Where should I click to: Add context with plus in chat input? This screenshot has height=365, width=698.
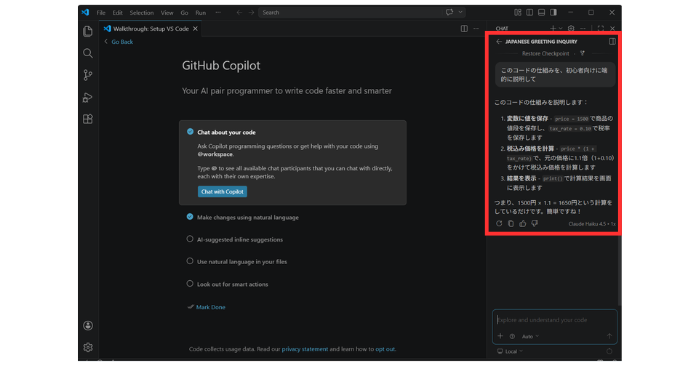(x=500, y=336)
